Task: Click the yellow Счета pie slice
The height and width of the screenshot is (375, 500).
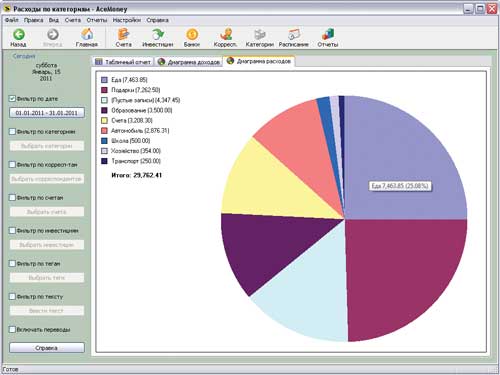Action: [267, 187]
